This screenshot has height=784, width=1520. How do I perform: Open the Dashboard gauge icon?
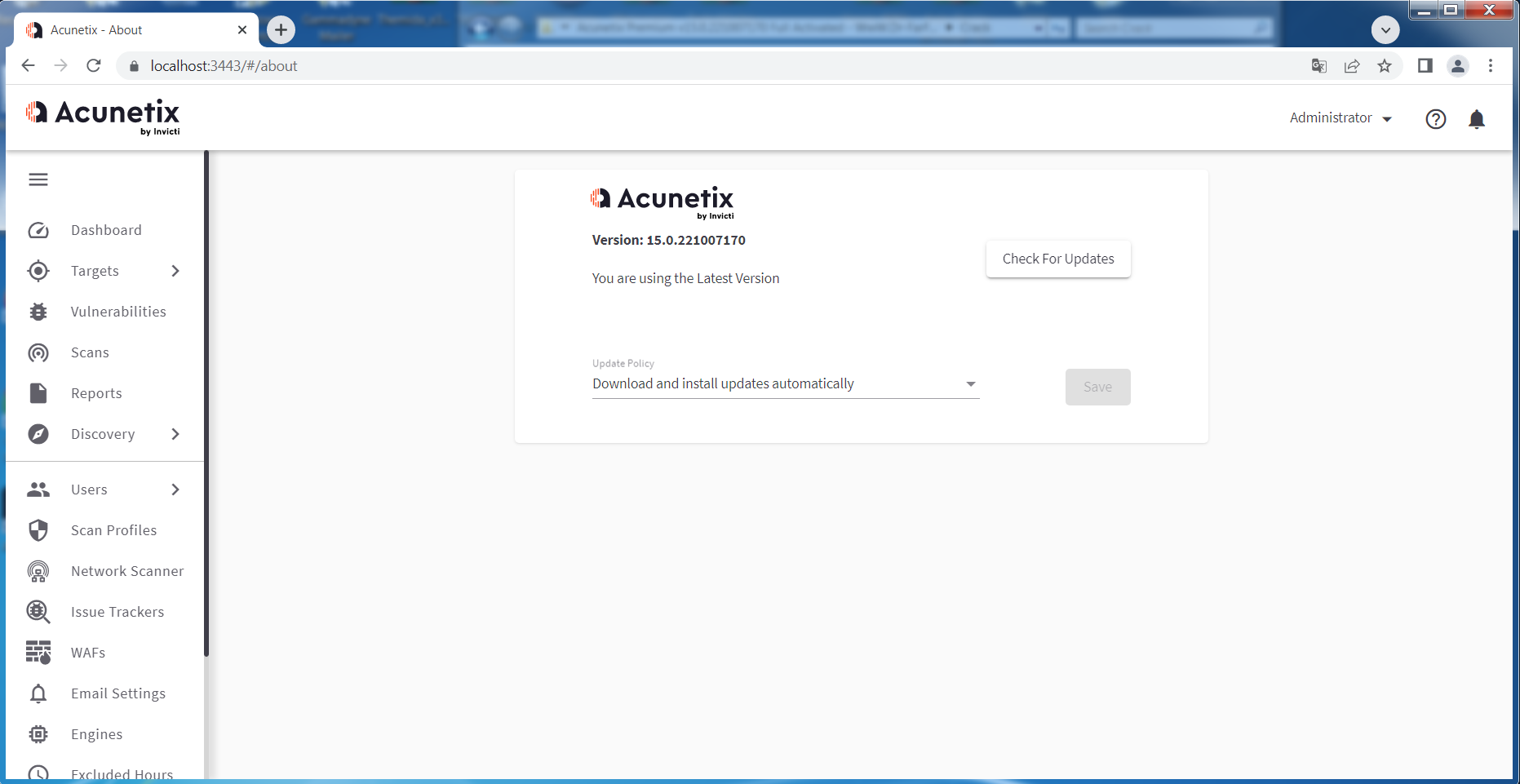click(x=38, y=230)
